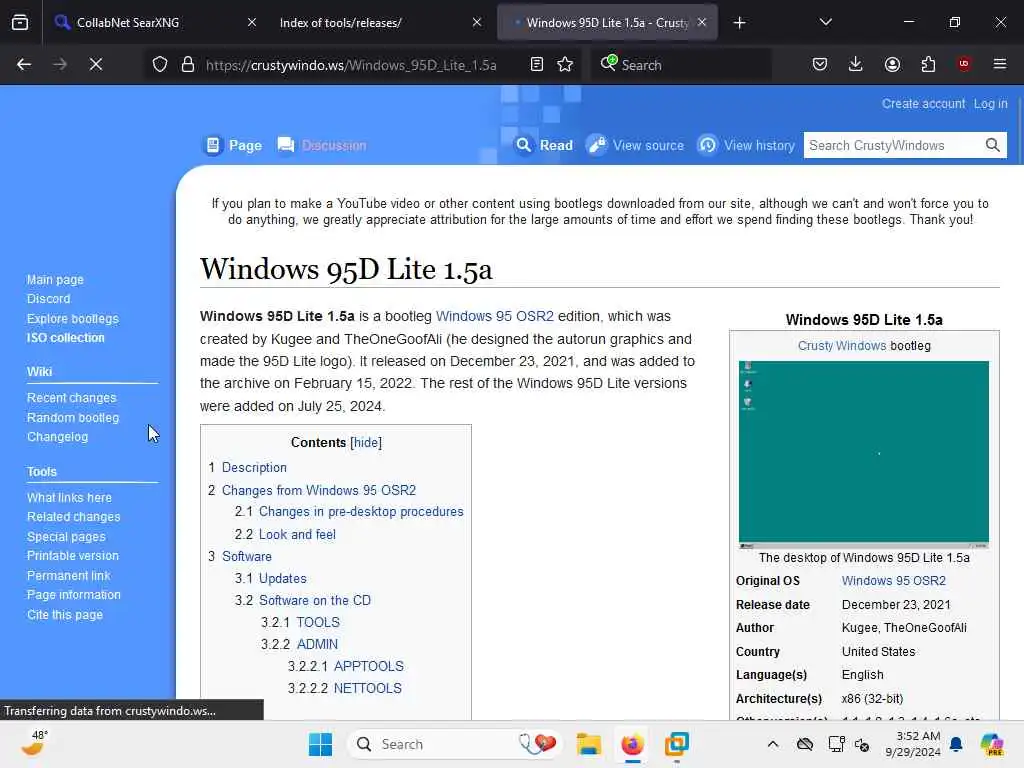The height and width of the screenshot is (768, 1024).
Task: Select the Read view tab
Action: (544, 145)
